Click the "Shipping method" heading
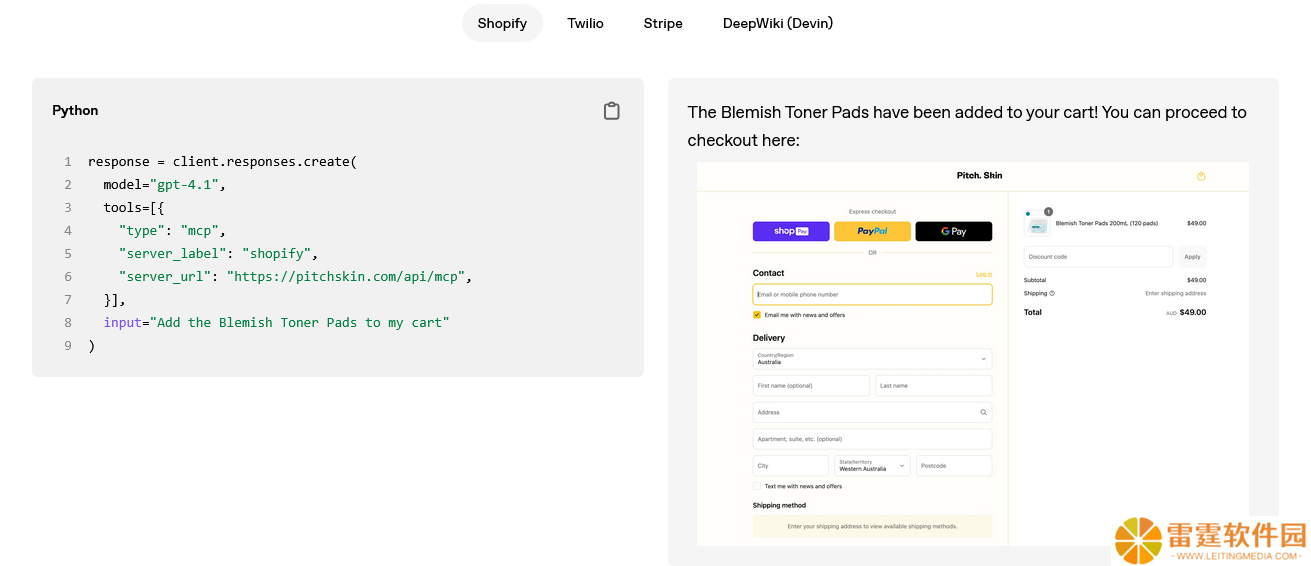1311x566 pixels. click(x=779, y=505)
